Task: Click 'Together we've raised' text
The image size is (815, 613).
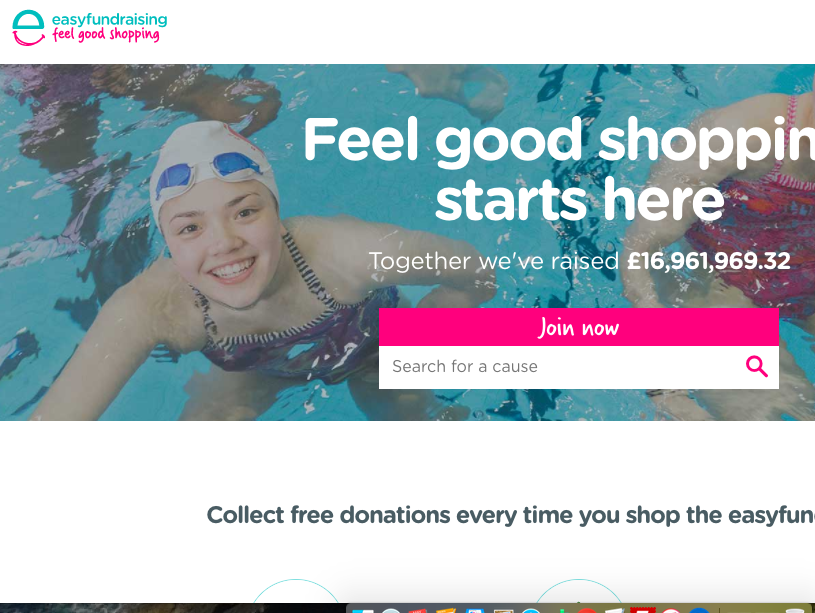Action: click(494, 260)
